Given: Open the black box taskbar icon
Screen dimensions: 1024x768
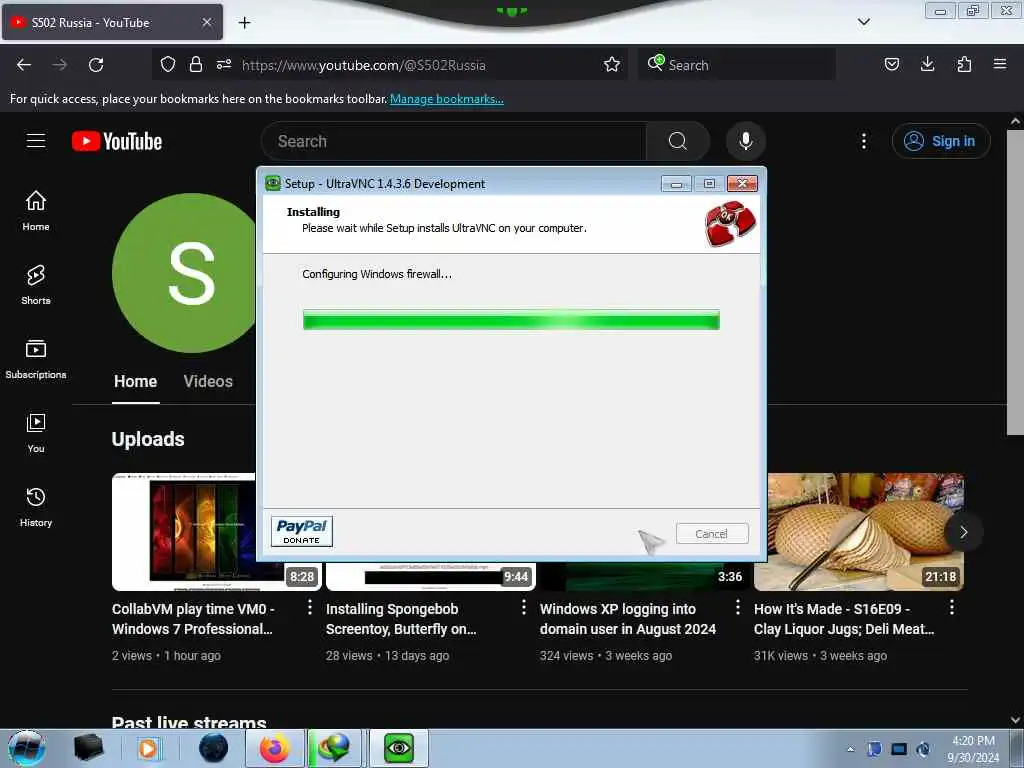Looking at the screenshot, I should click(x=89, y=748).
